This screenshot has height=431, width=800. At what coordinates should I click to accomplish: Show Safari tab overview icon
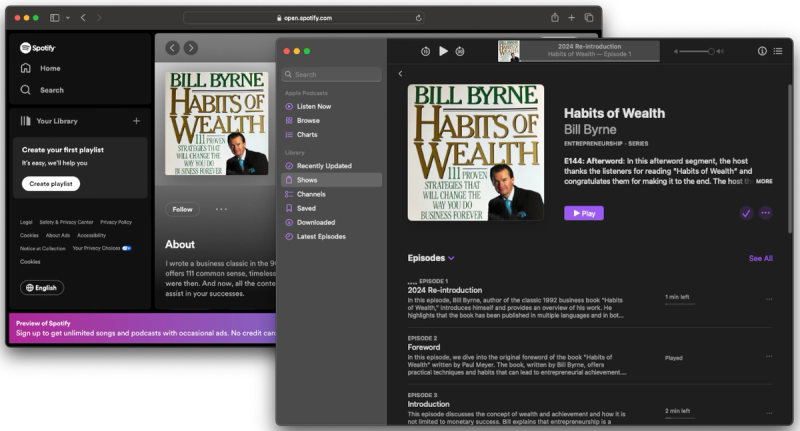589,18
